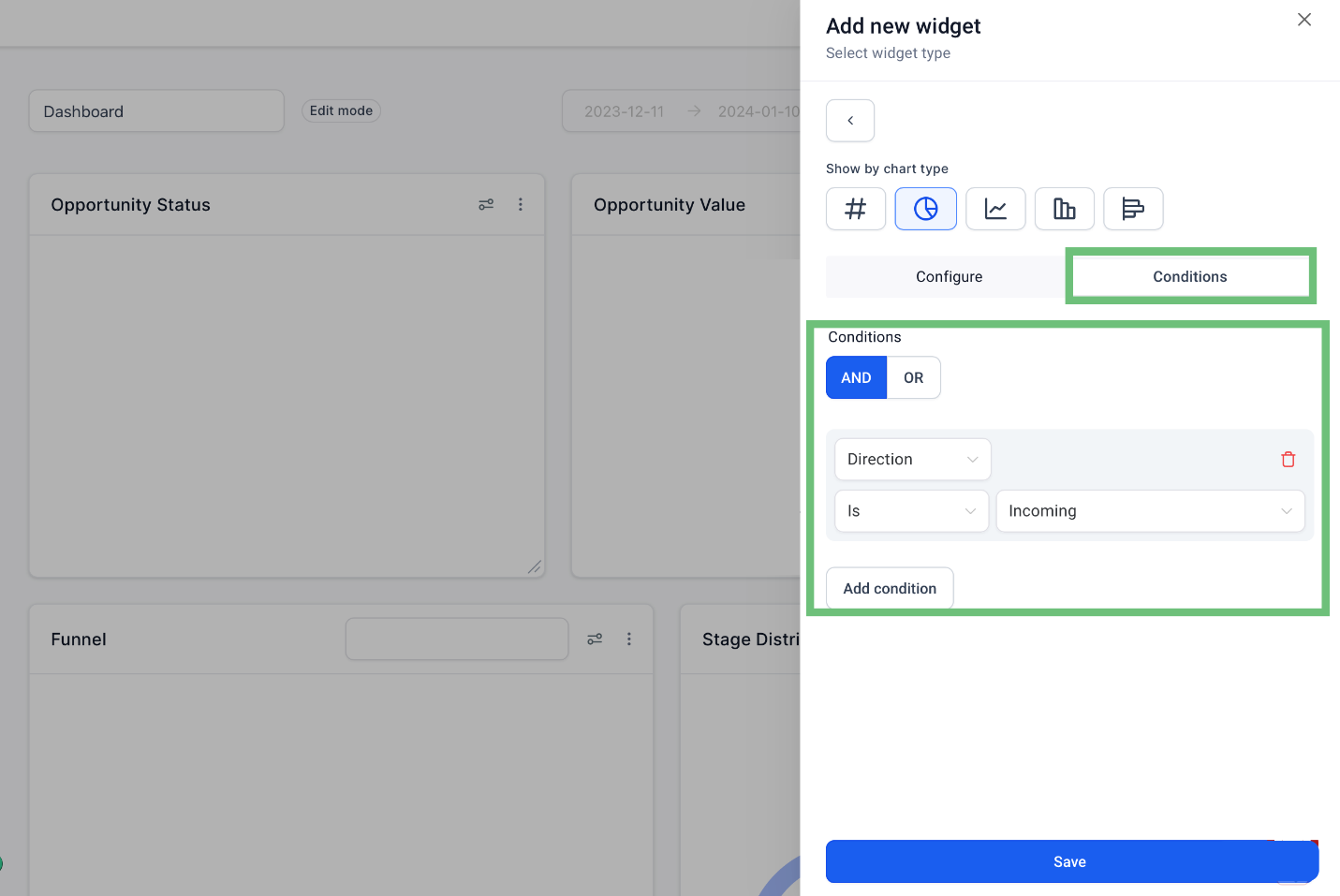Viewport: 1340px width, 896px height.
Task: Open the Incoming value dropdown
Action: (1150, 511)
